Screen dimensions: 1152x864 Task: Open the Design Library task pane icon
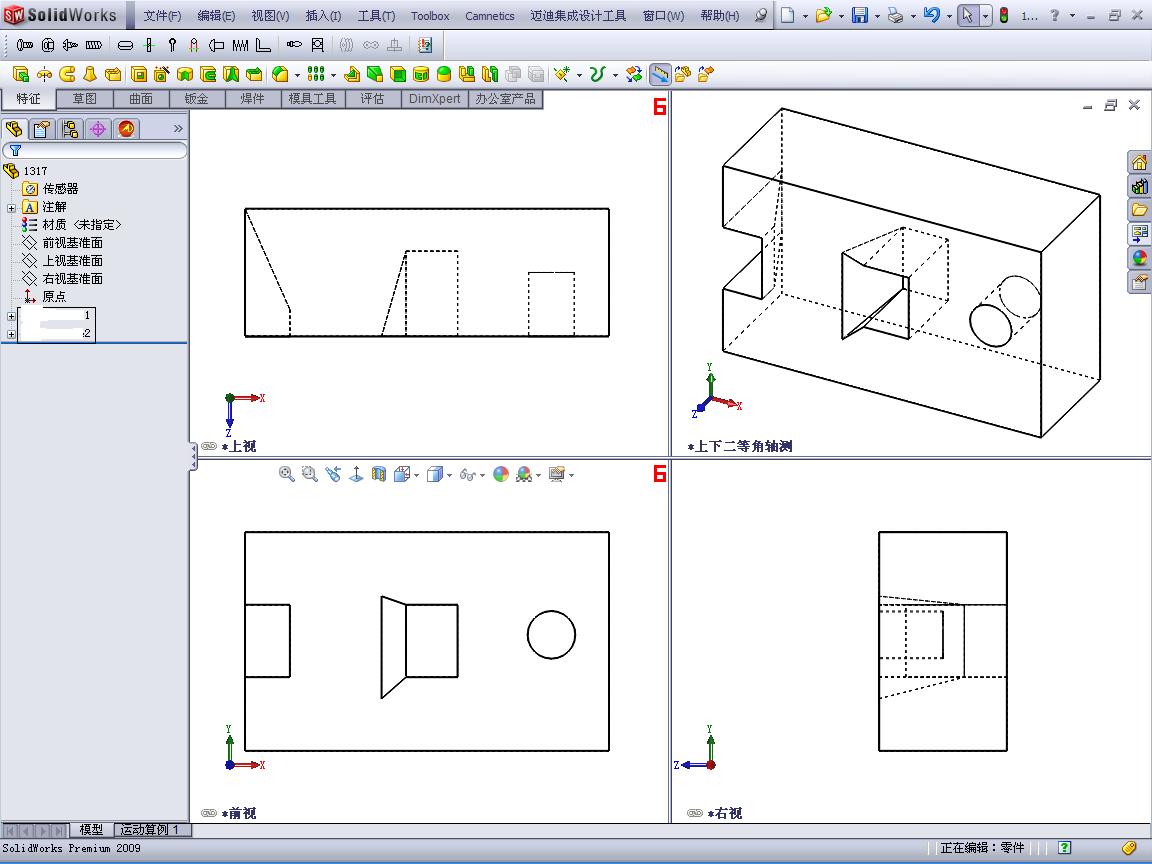click(x=1140, y=186)
